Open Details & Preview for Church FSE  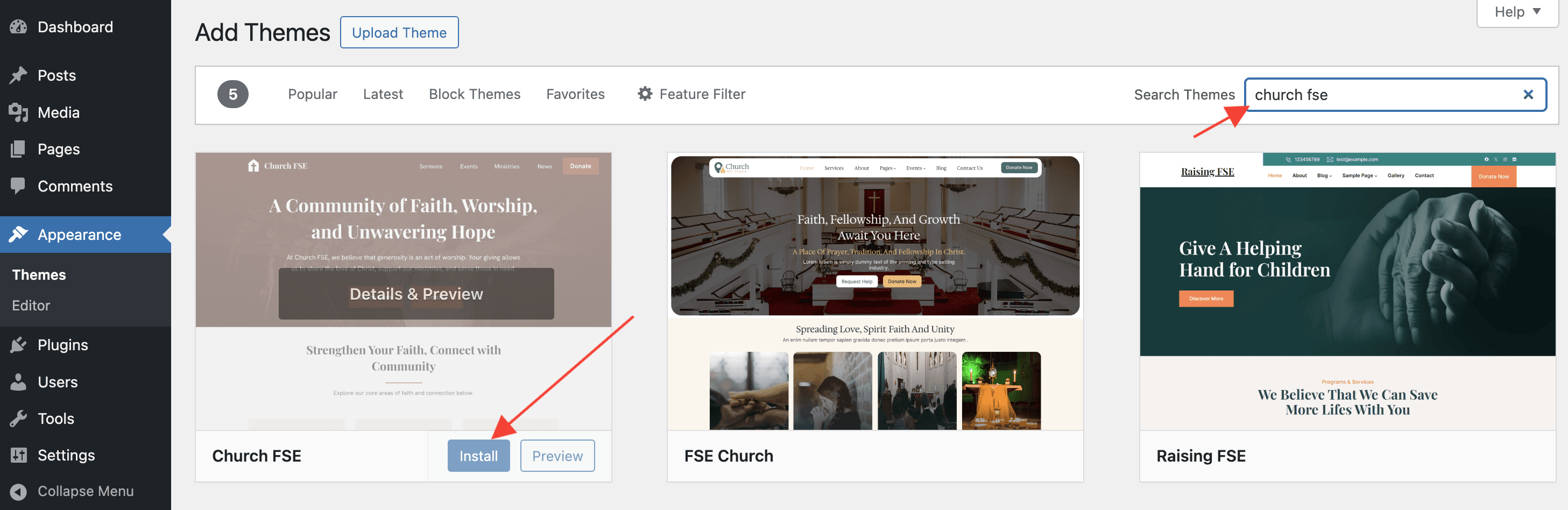416,294
